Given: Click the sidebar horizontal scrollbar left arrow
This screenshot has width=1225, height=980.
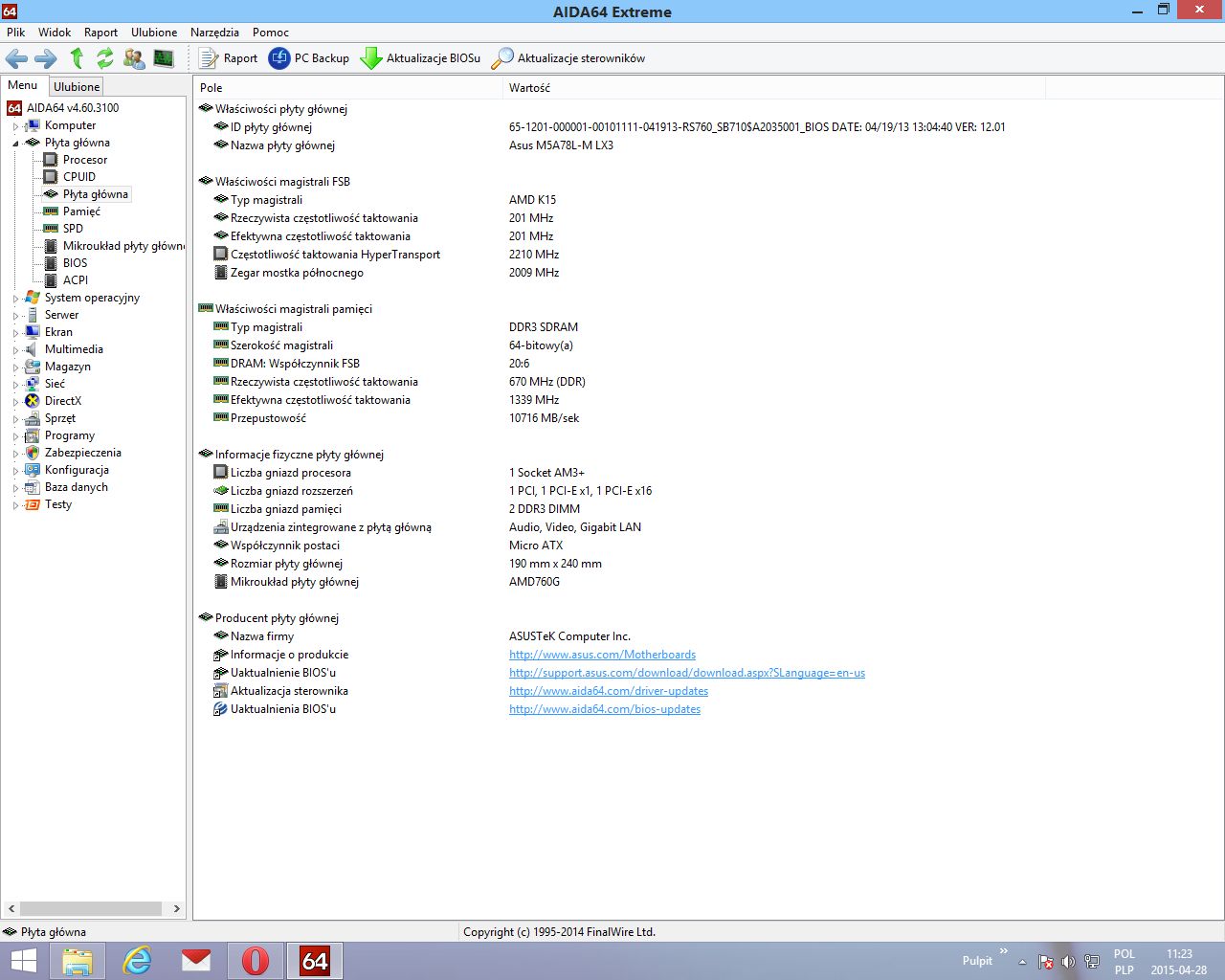Looking at the screenshot, I should (11, 909).
